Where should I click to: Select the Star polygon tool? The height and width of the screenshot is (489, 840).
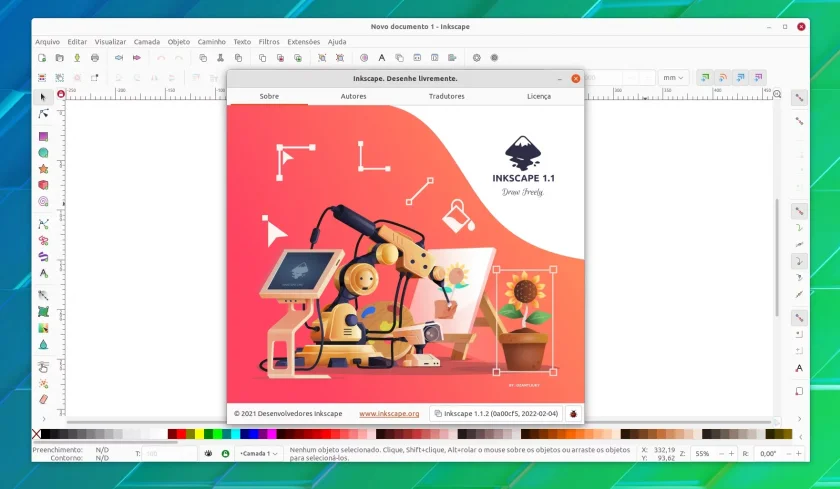click(x=43, y=169)
